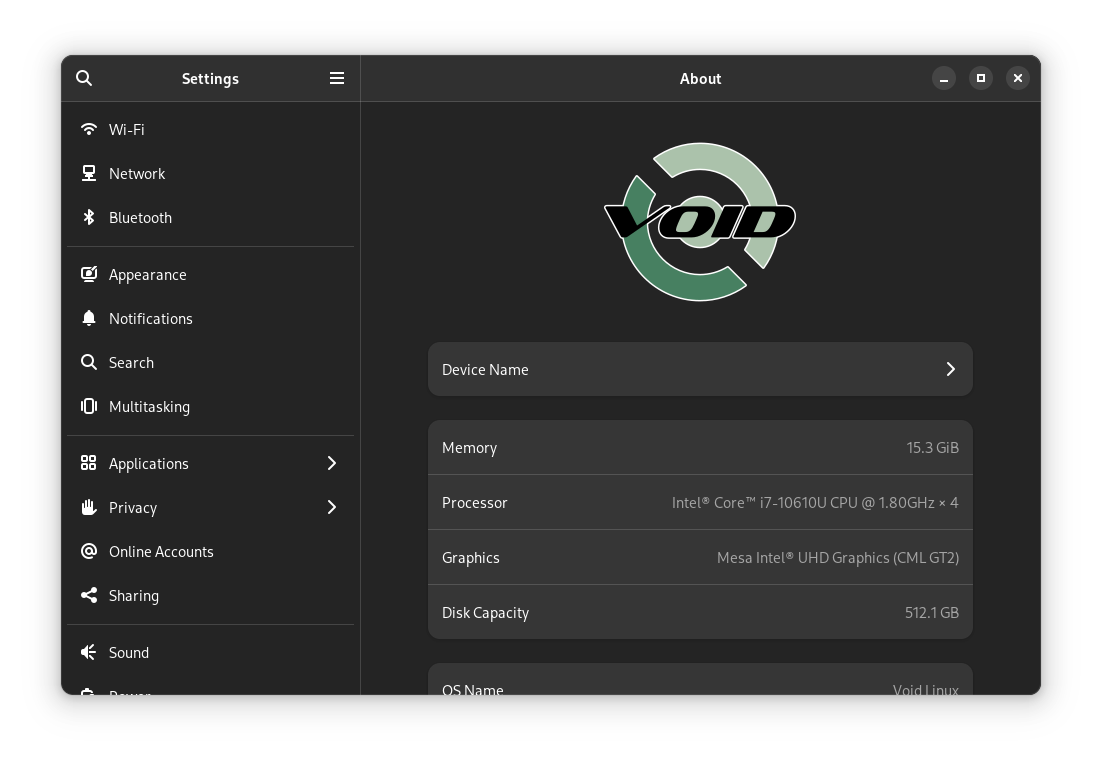Click the Settings sidebar title
1102x762 pixels.
pos(210,79)
